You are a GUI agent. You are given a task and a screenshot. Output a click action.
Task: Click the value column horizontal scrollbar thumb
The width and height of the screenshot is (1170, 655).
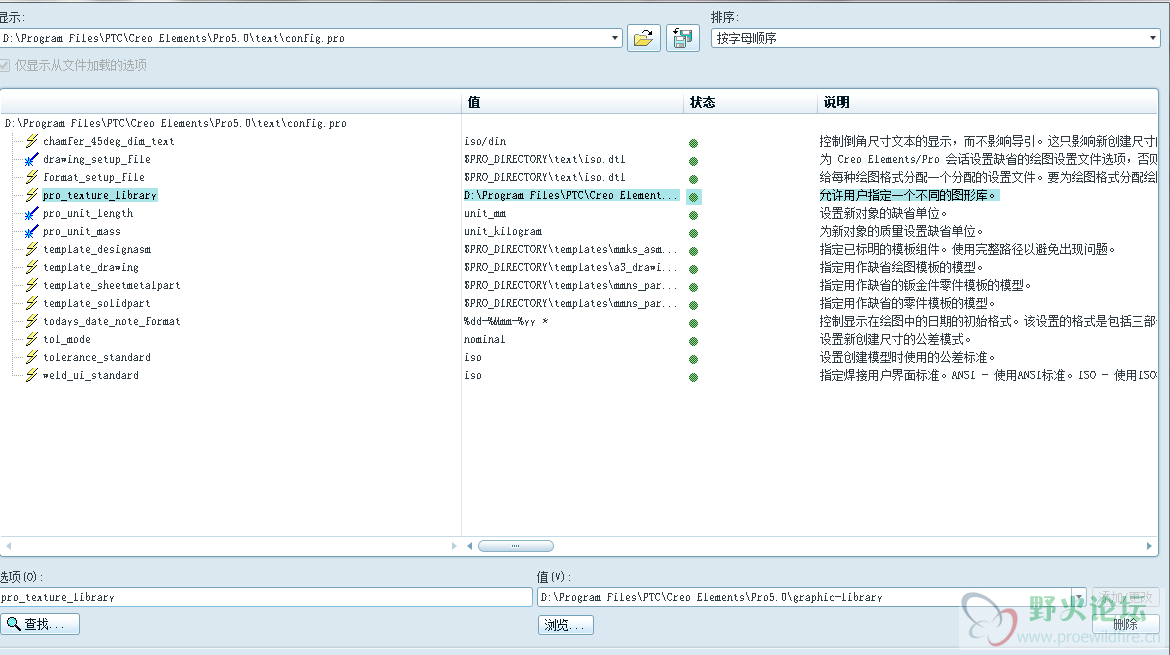(x=516, y=546)
